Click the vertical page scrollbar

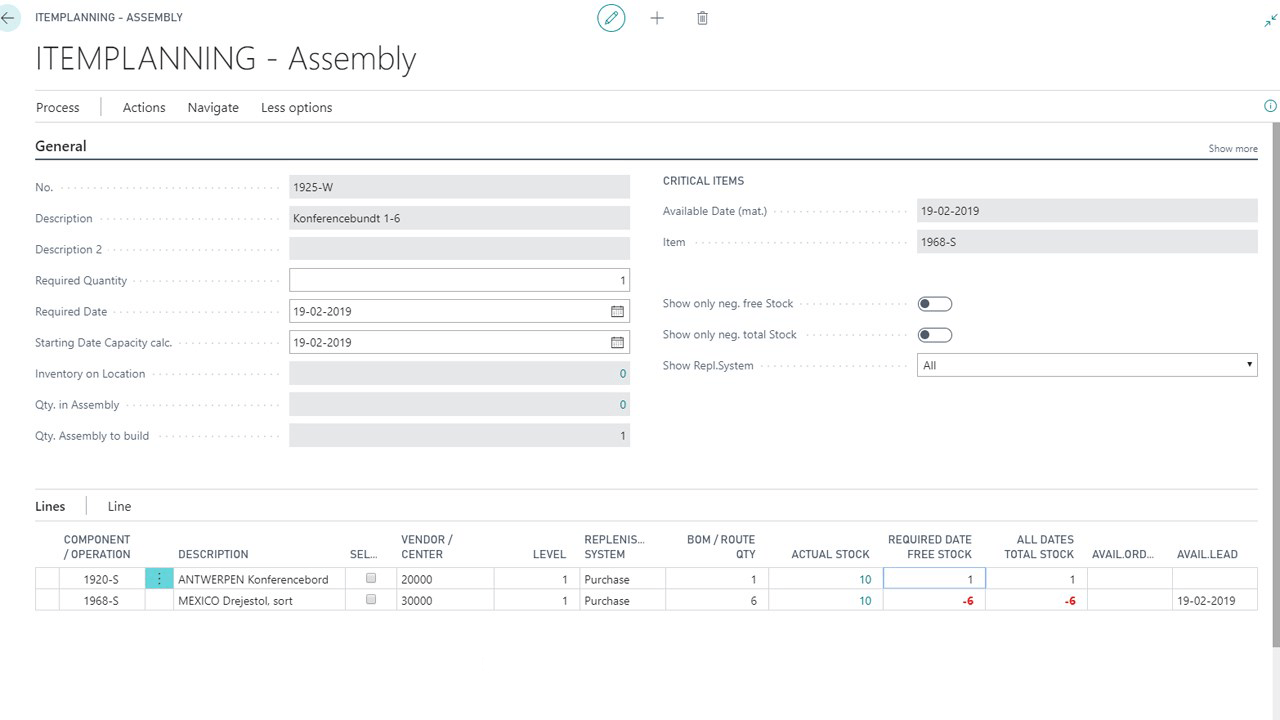1275,384
